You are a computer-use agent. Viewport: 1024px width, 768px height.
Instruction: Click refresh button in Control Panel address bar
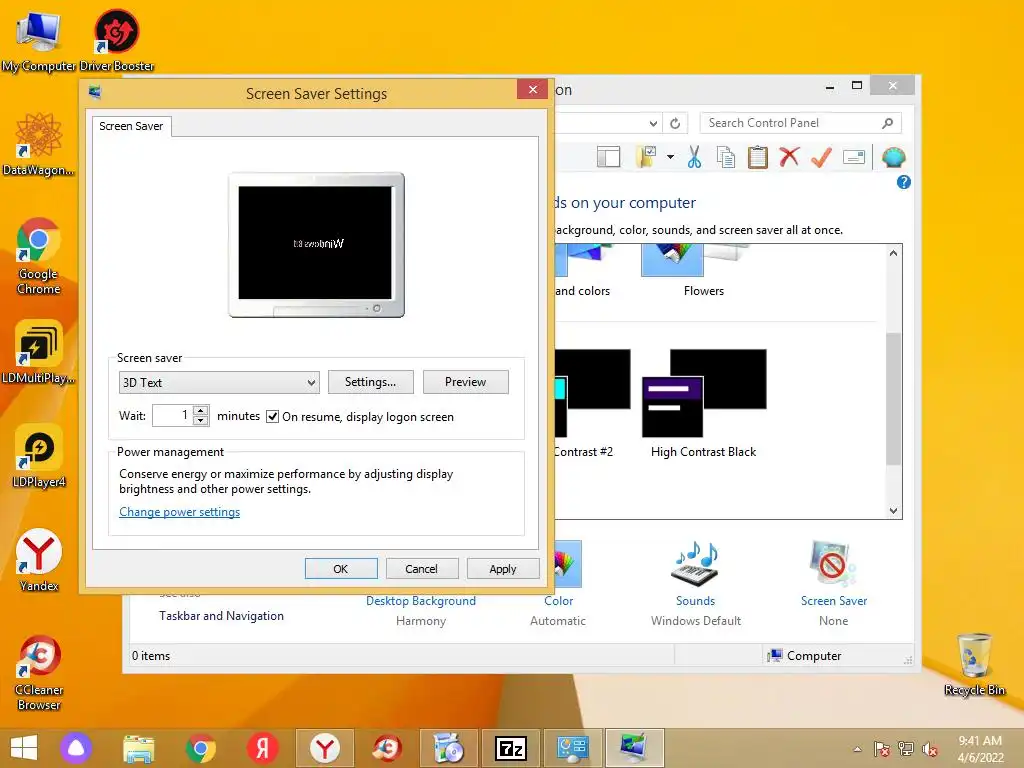pos(675,123)
